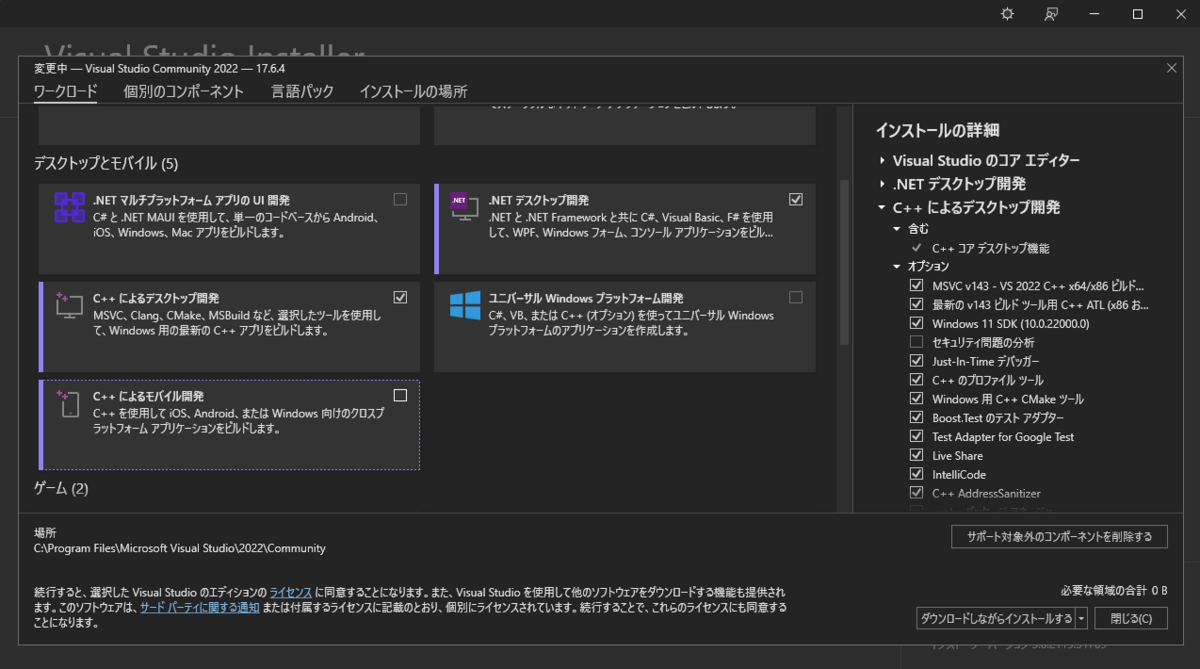Open サード パーティに関する通知 link
The image size is (1200, 669).
200,607
